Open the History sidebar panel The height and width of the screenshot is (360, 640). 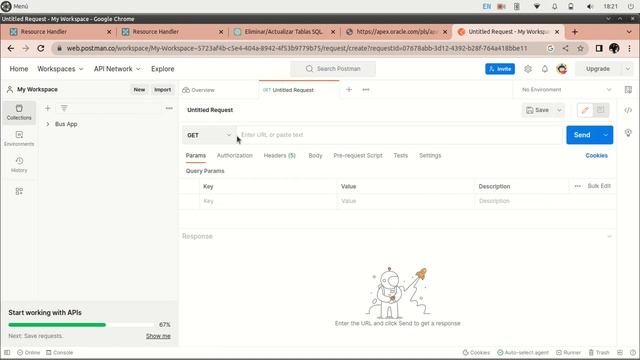click(x=19, y=165)
